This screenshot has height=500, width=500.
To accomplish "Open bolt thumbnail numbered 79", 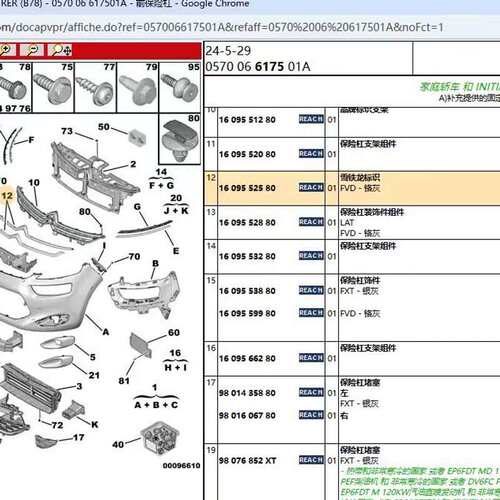I will point(138,88).
